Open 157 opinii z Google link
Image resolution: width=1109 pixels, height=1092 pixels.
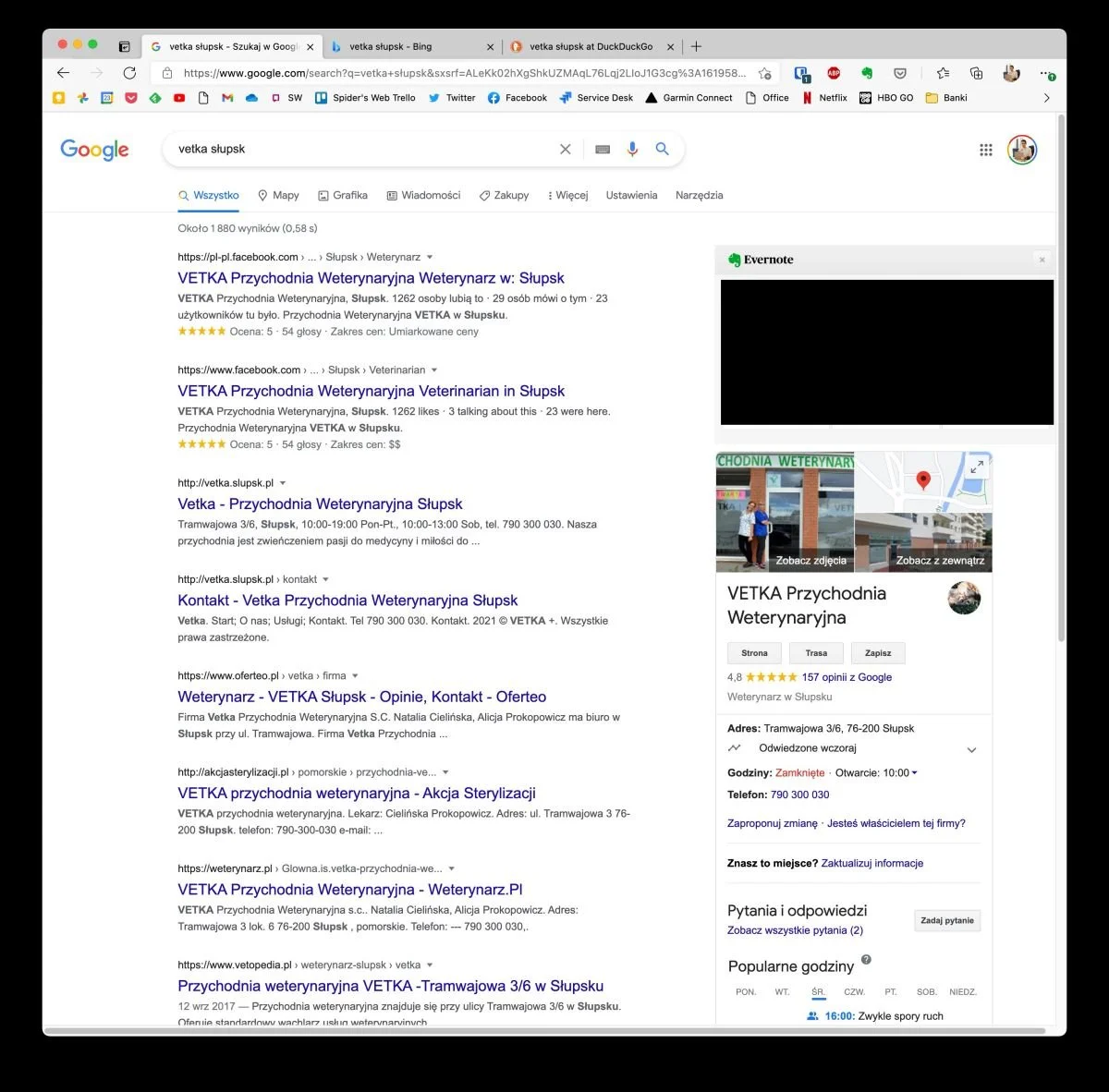(847, 677)
